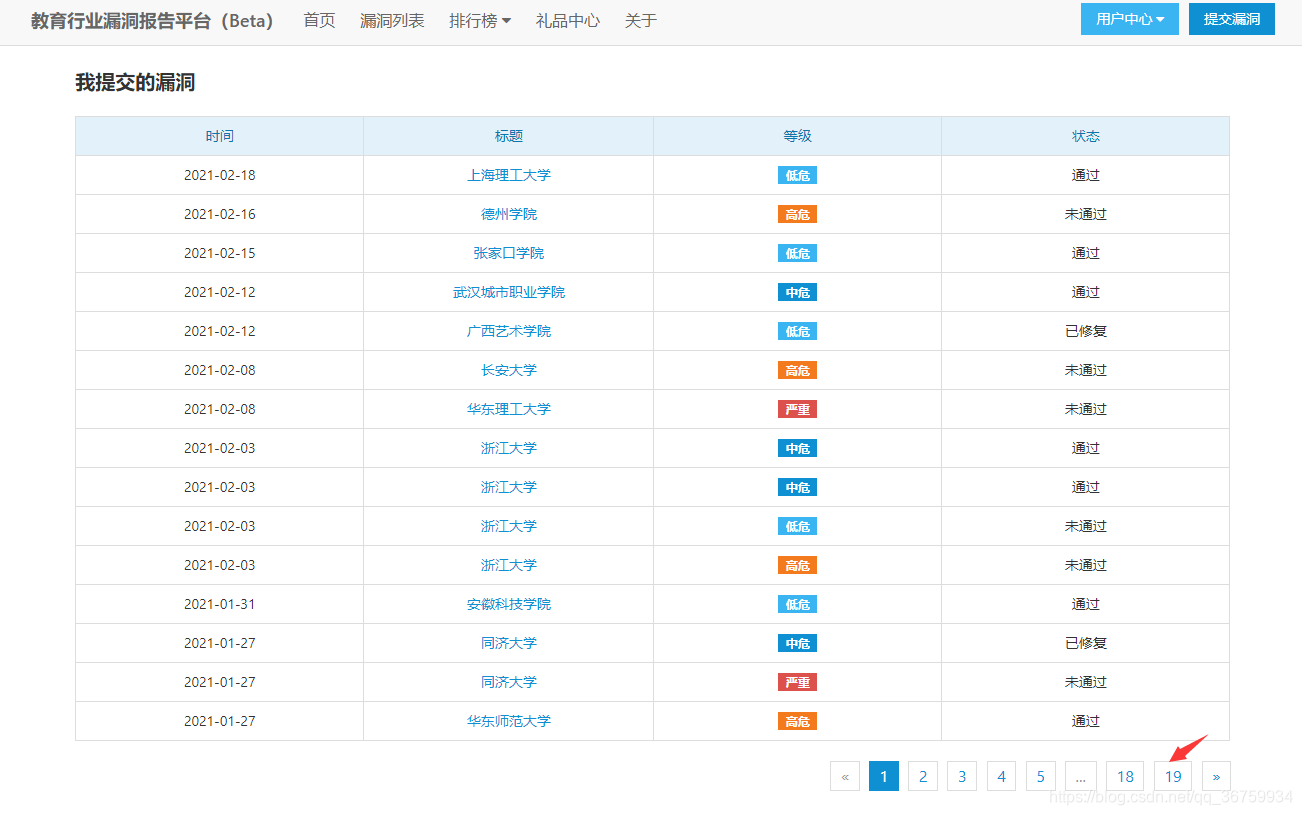Click the 等级 column header
The width and height of the screenshot is (1302, 815).
click(x=797, y=136)
